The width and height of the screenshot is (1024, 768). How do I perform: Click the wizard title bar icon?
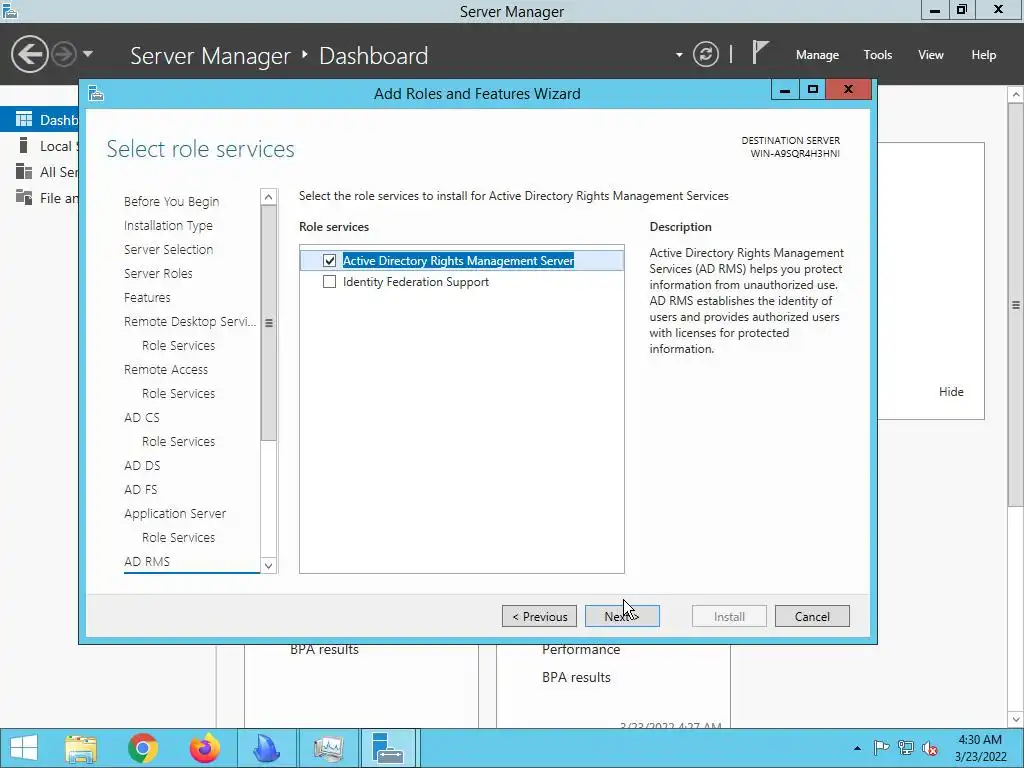click(x=96, y=93)
